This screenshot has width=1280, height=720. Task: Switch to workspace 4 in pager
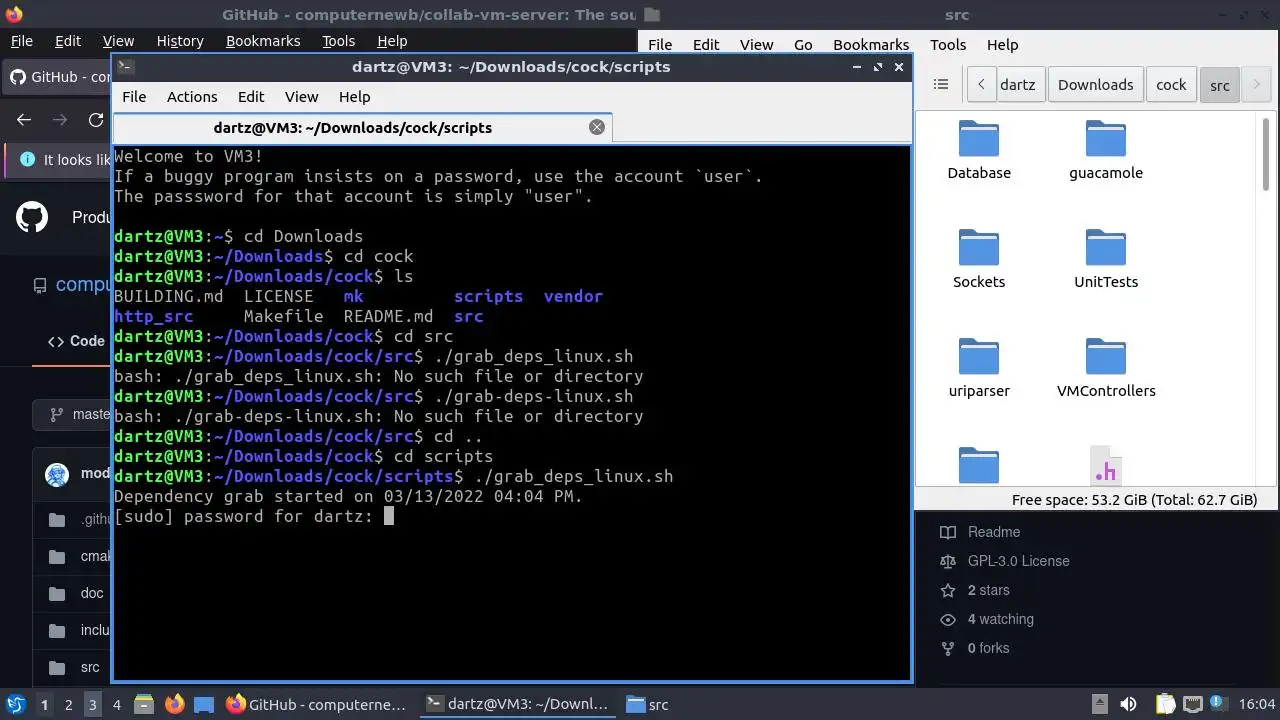[x=116, y=704]
